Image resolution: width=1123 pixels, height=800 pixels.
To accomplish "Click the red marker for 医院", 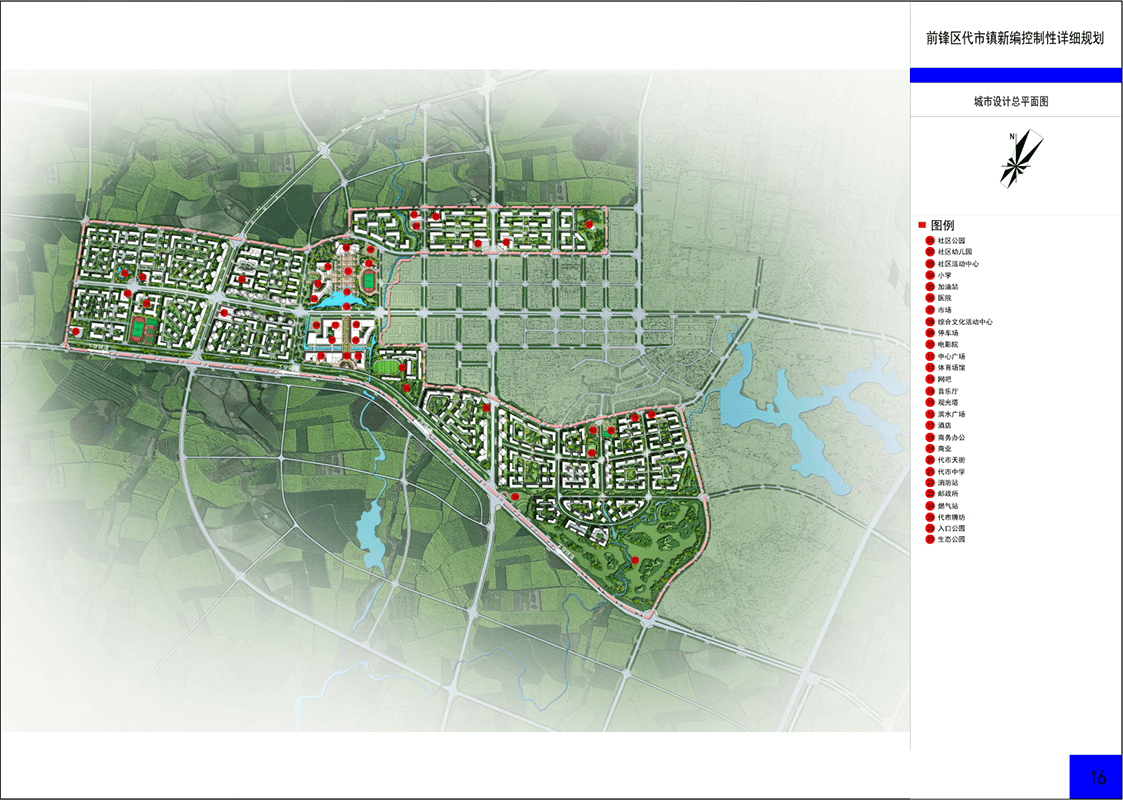I will tap(930, 298).
